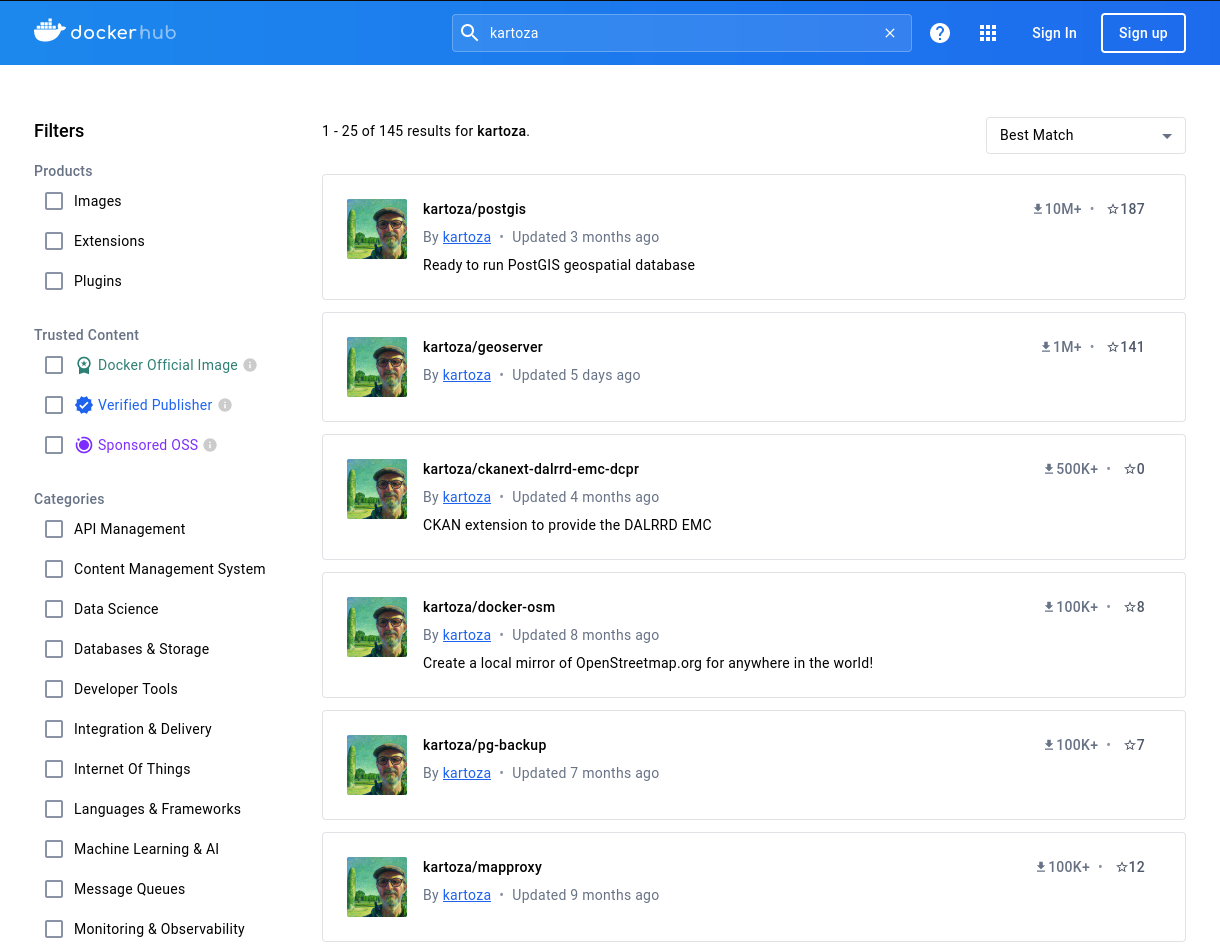Tick Integration & Delivery checkbox
Image resolution: width=1220 pixels, height=950 pixels.
click(x=54, y=729)
